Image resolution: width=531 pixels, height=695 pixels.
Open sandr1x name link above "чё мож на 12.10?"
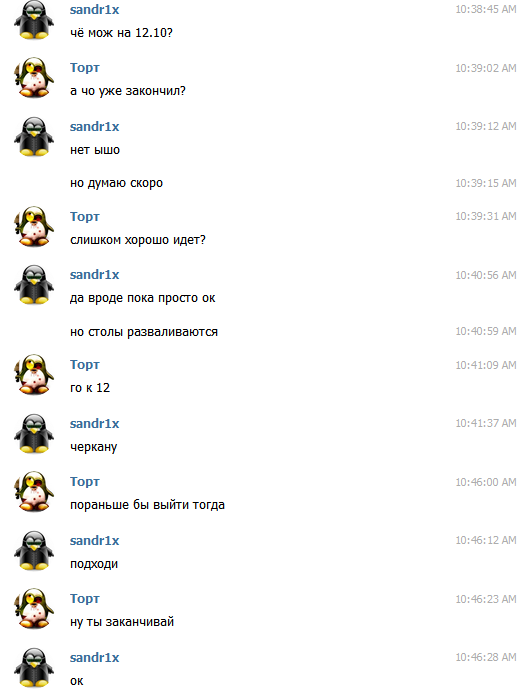pos(94,10)
